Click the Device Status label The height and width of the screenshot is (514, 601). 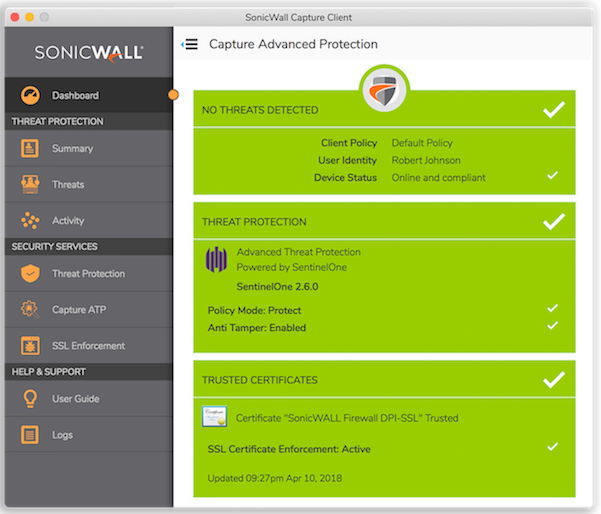coord(346,177)
